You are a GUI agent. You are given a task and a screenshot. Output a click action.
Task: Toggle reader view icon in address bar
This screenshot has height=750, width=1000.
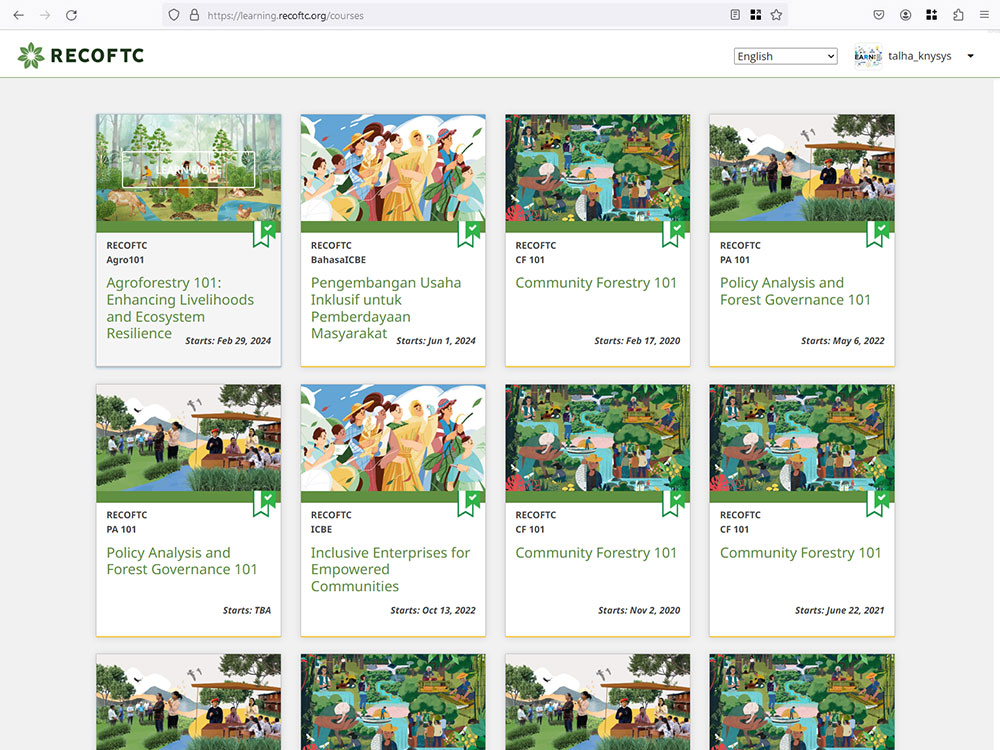(733, 15)
